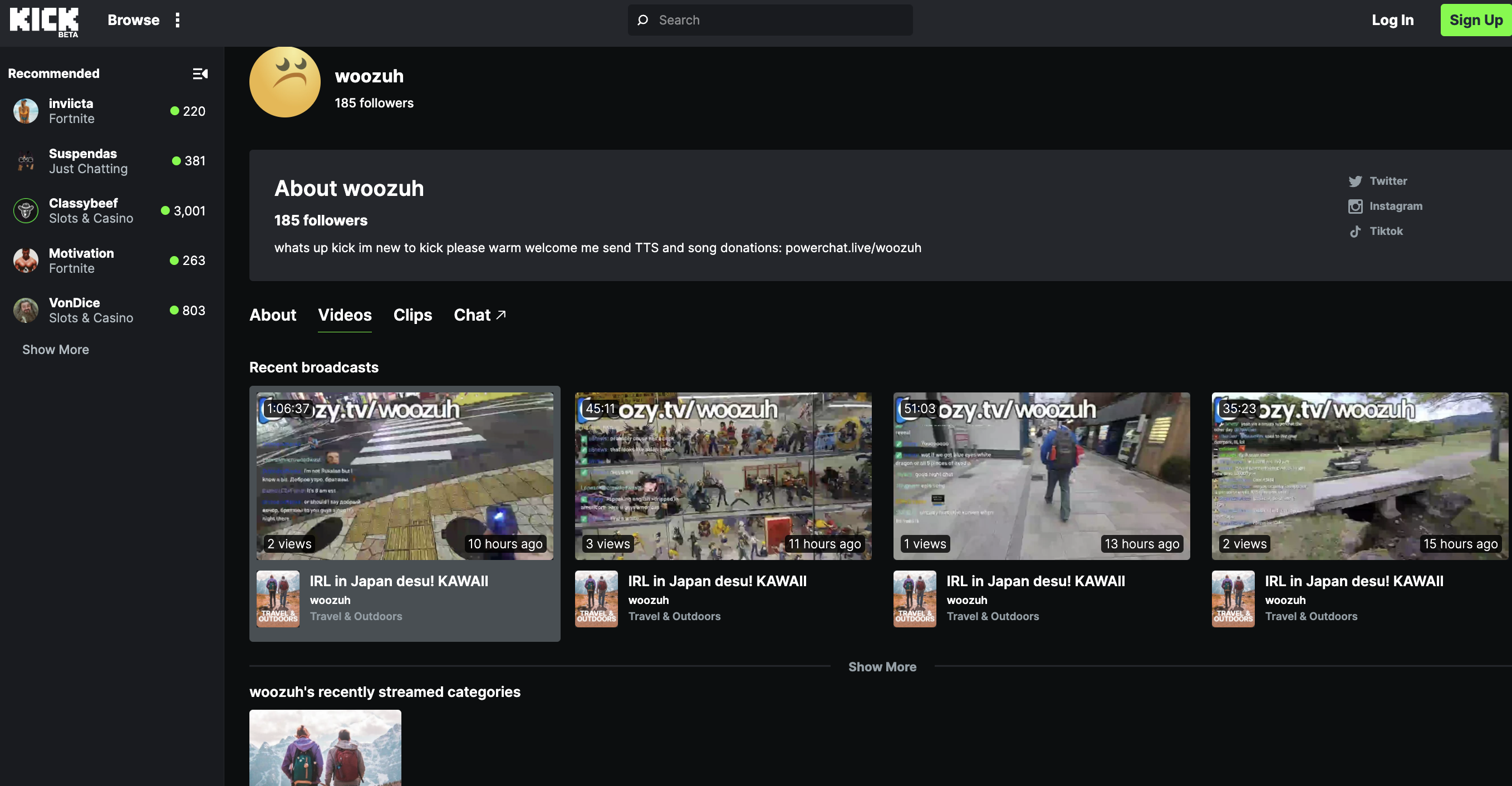Expand Show More in Recommended sidebar
Image resolution: width=1512 pixels, height=786 pixels.
click(56, 349)
